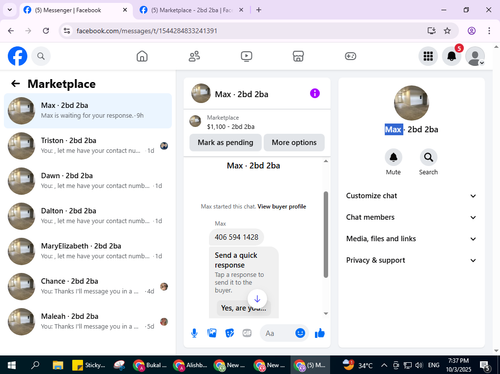Viewport: 500px width, 374px height.
Task: Open the taskbar volume control
Action: 419,365
